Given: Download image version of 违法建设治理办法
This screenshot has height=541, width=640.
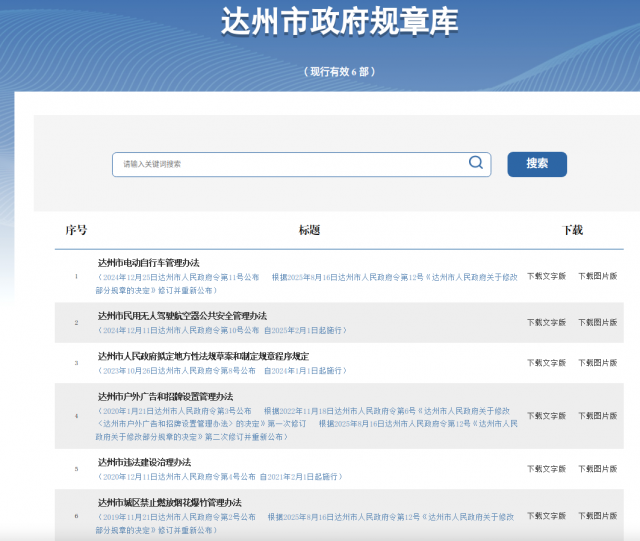Looking at the screenshot, I should click(x=597, y=469).
